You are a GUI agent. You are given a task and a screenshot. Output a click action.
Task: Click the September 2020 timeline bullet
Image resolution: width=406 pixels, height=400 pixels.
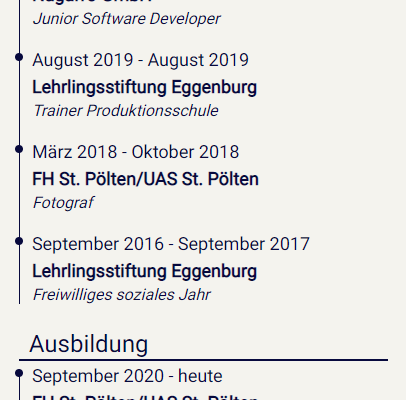(x=19, y=373)
